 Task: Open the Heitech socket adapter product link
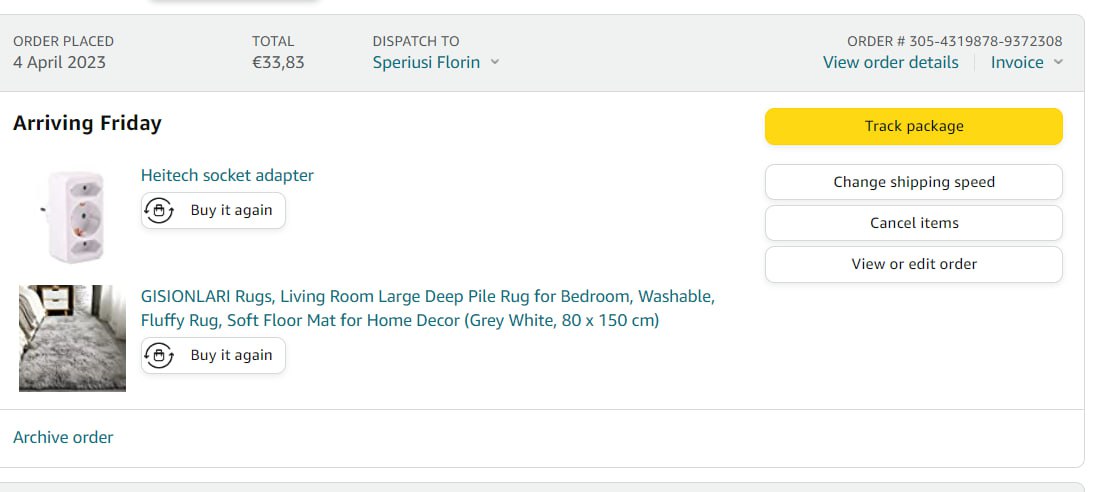227,176
